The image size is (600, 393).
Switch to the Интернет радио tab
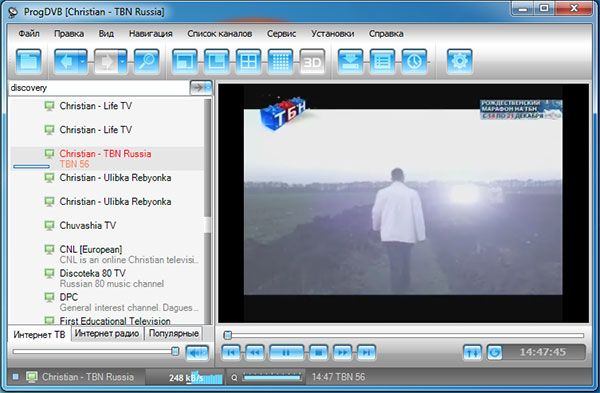point(107,333)
